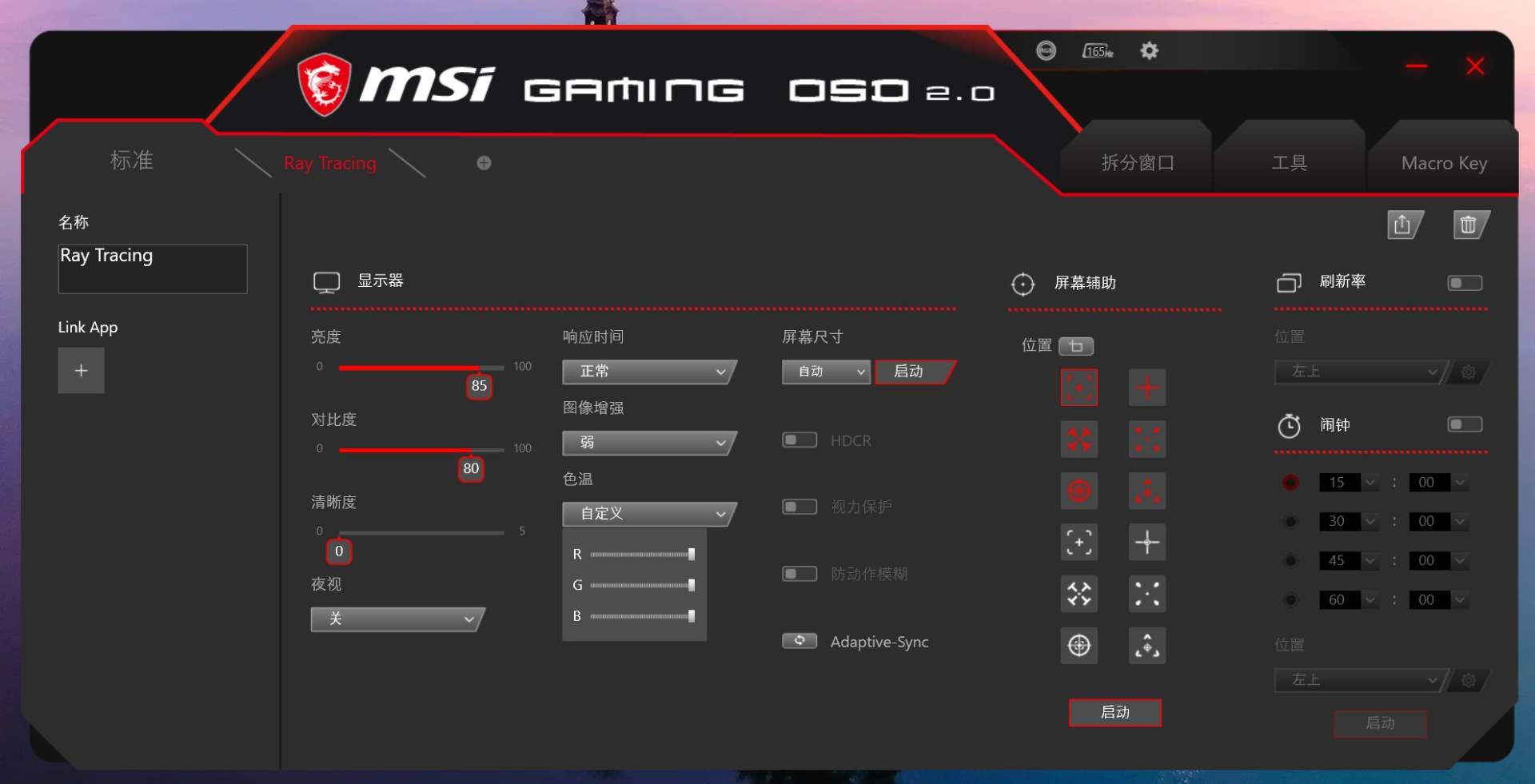The height and width of the screenshot is (784, 1535).
Task: Select the 30:00 alarm radio button
Action: point(1290,522)
